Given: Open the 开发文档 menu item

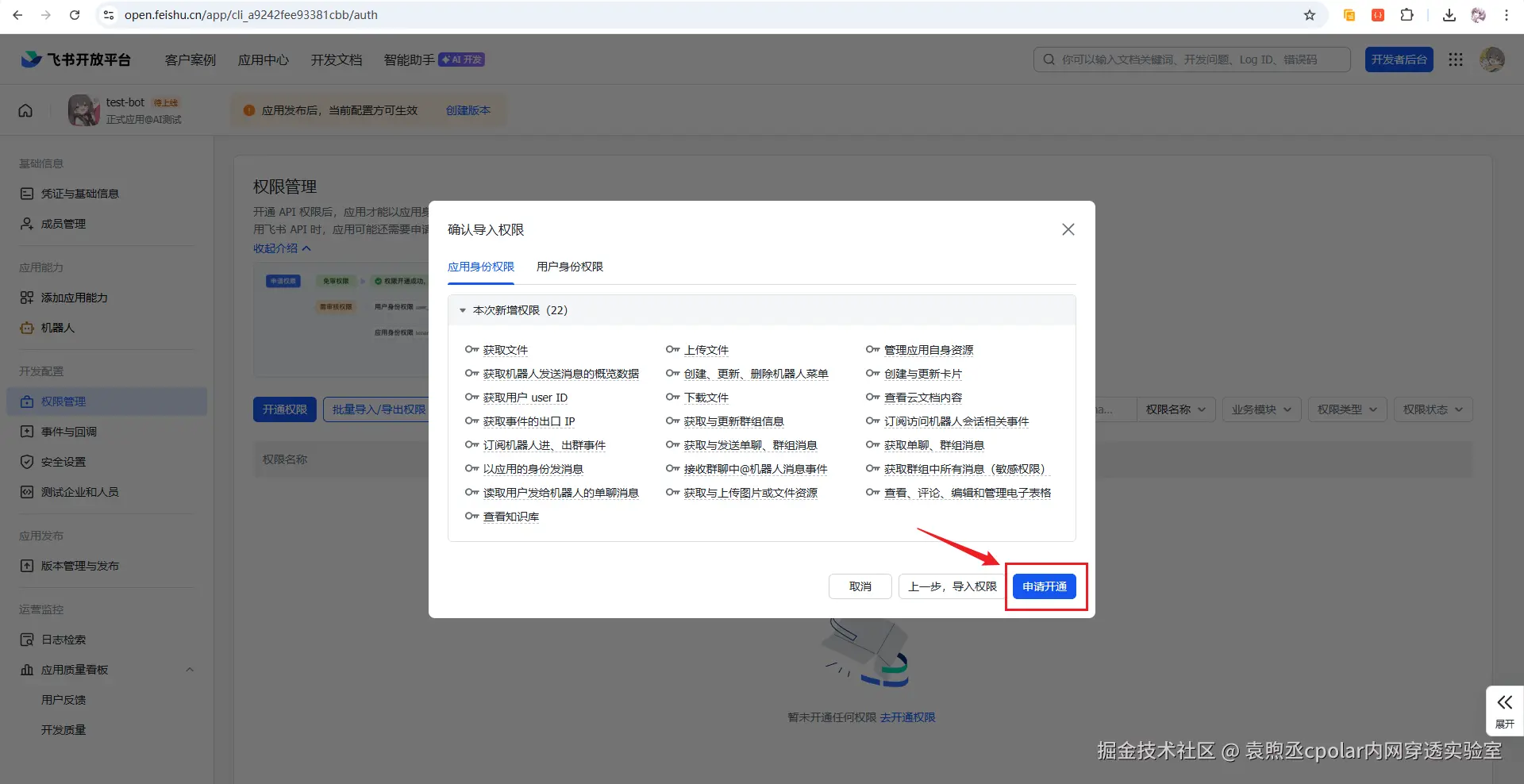Looking at the screenshot, I should [x=337, y=60].
